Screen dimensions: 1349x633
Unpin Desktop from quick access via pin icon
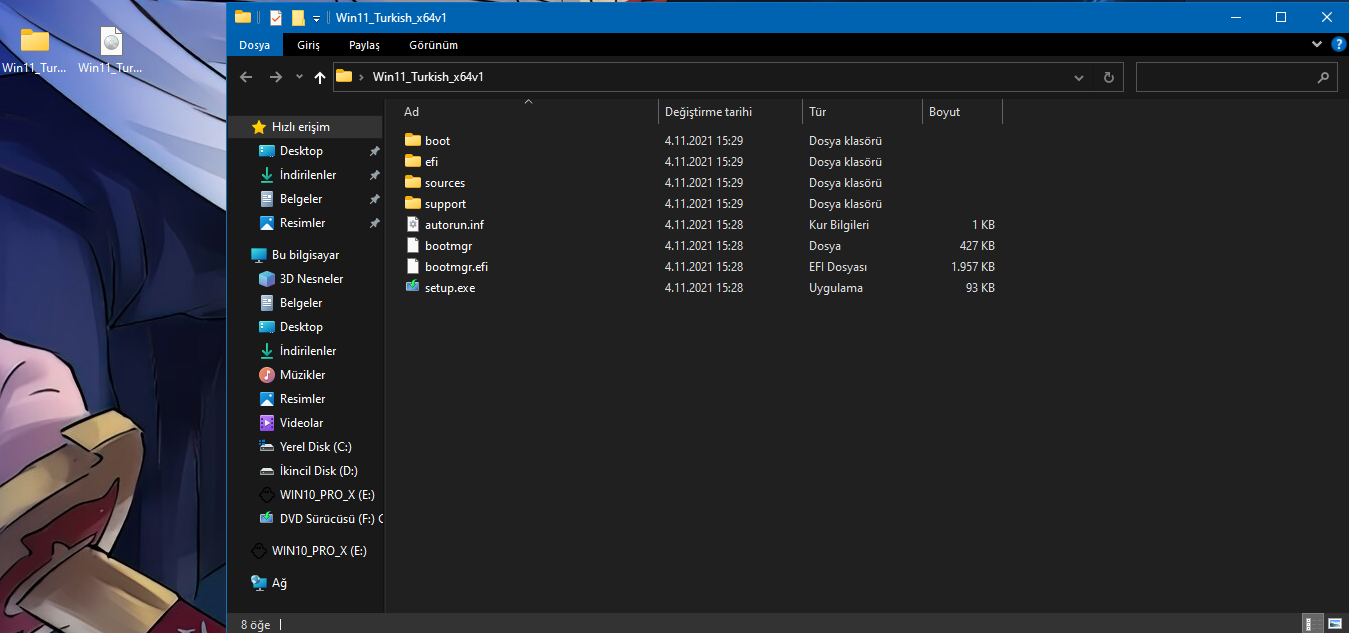(x=374, y=151)
